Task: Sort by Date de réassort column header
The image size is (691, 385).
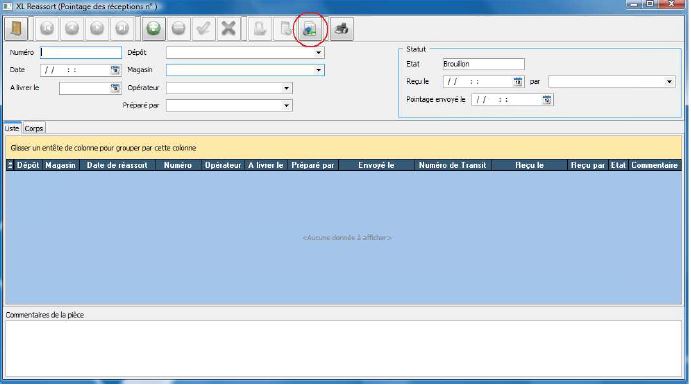Action: tap(117, 165)
